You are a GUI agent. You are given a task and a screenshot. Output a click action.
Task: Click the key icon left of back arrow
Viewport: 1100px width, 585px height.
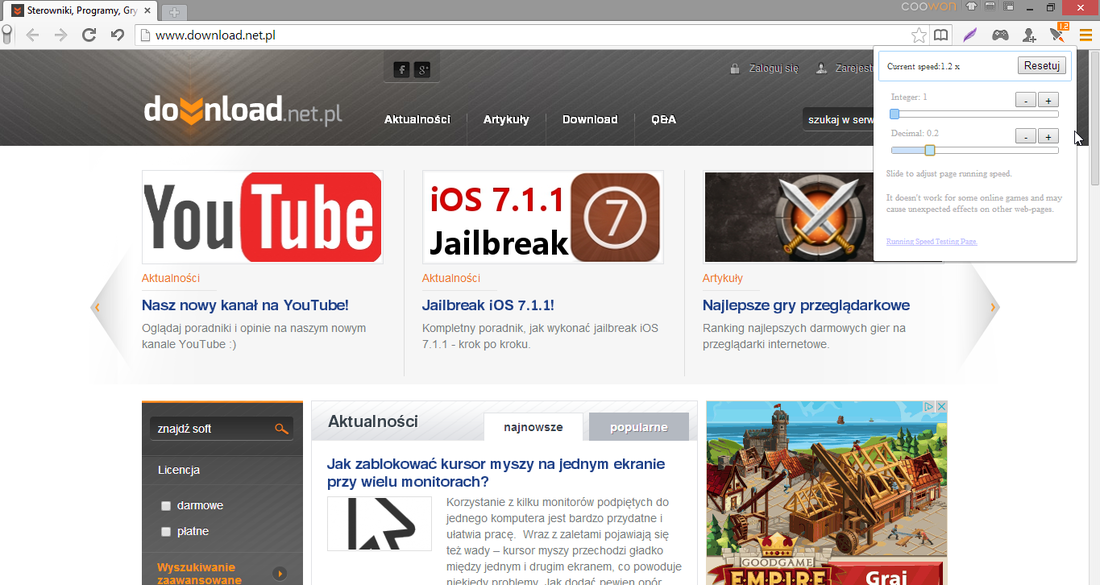[x=7, y=35]
